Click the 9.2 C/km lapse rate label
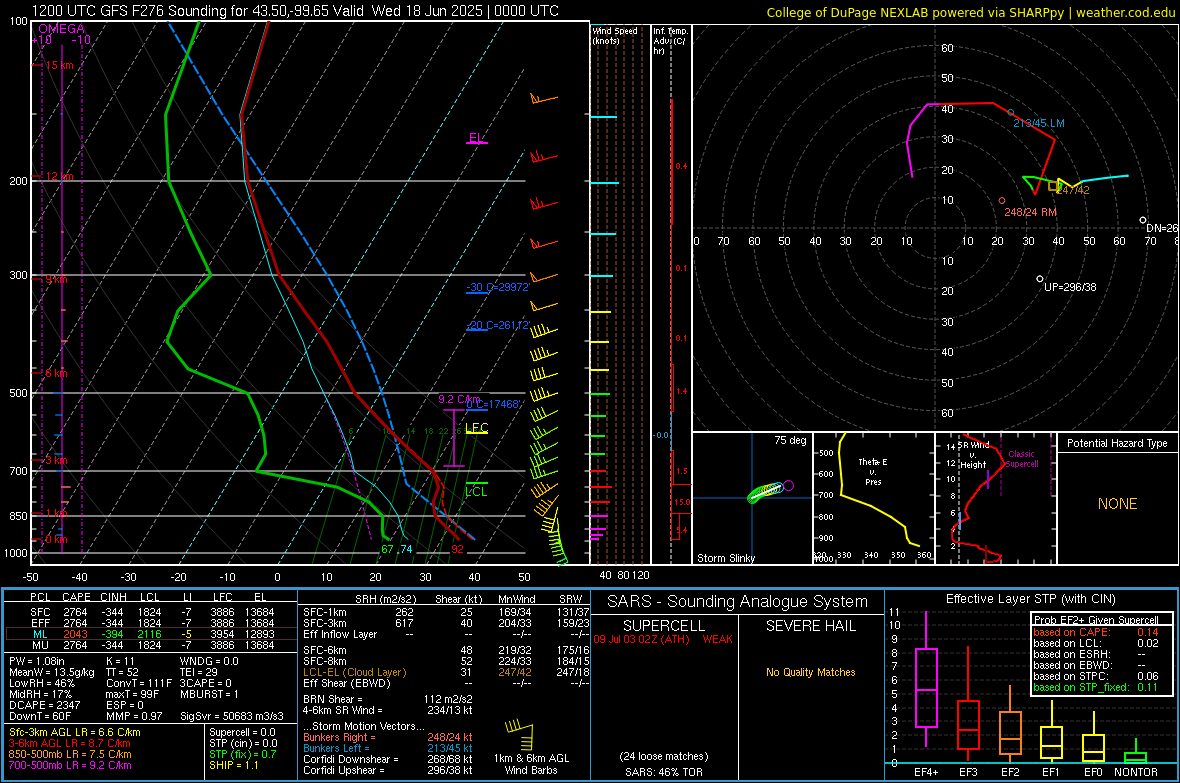 [459, 399]
